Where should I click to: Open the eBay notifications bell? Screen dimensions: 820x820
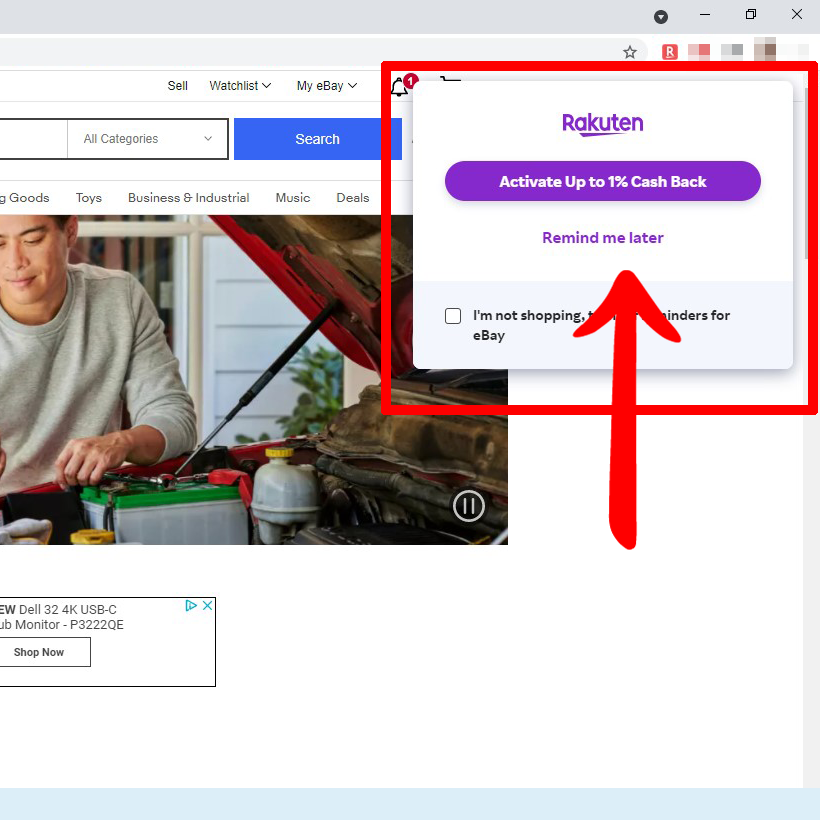[x=400, y=87]
